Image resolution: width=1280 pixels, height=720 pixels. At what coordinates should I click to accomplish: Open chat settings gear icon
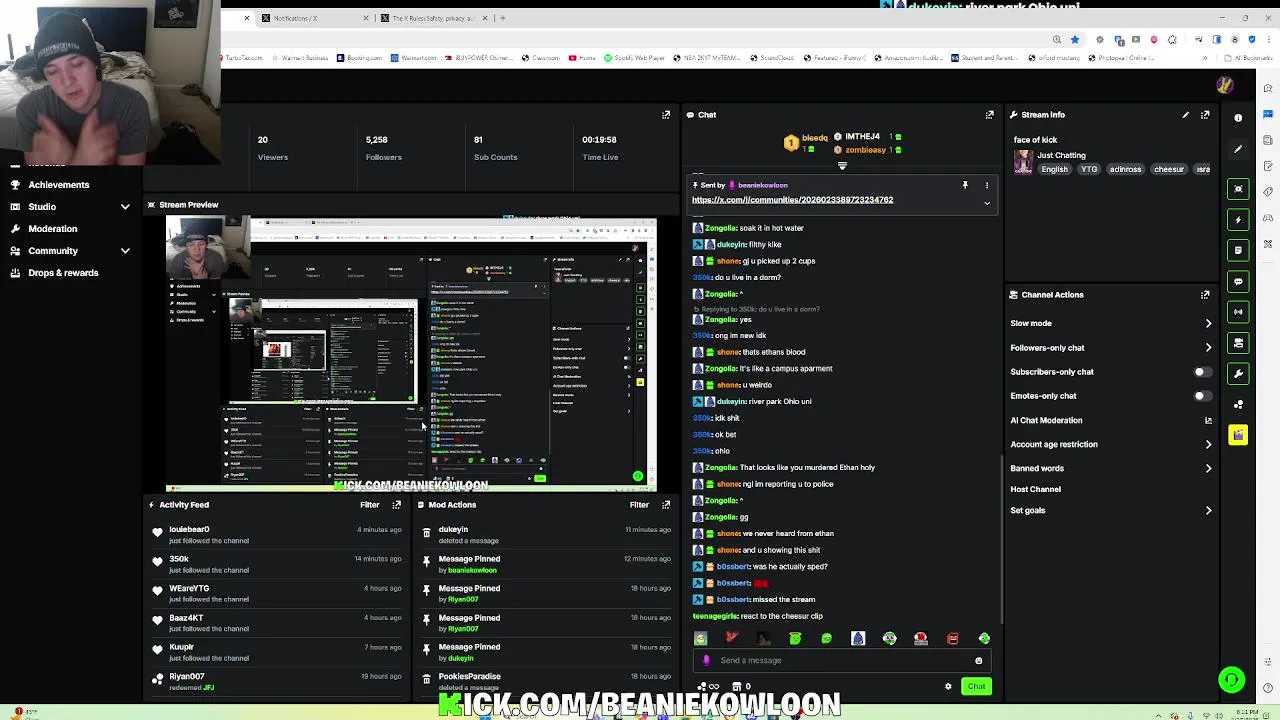click(948, 686)
